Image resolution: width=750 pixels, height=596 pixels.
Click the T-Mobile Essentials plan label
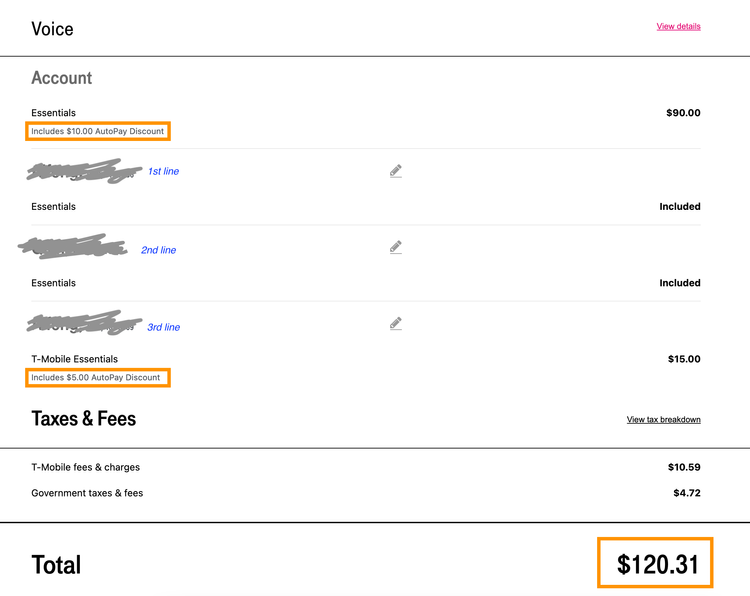pos(75,359)
